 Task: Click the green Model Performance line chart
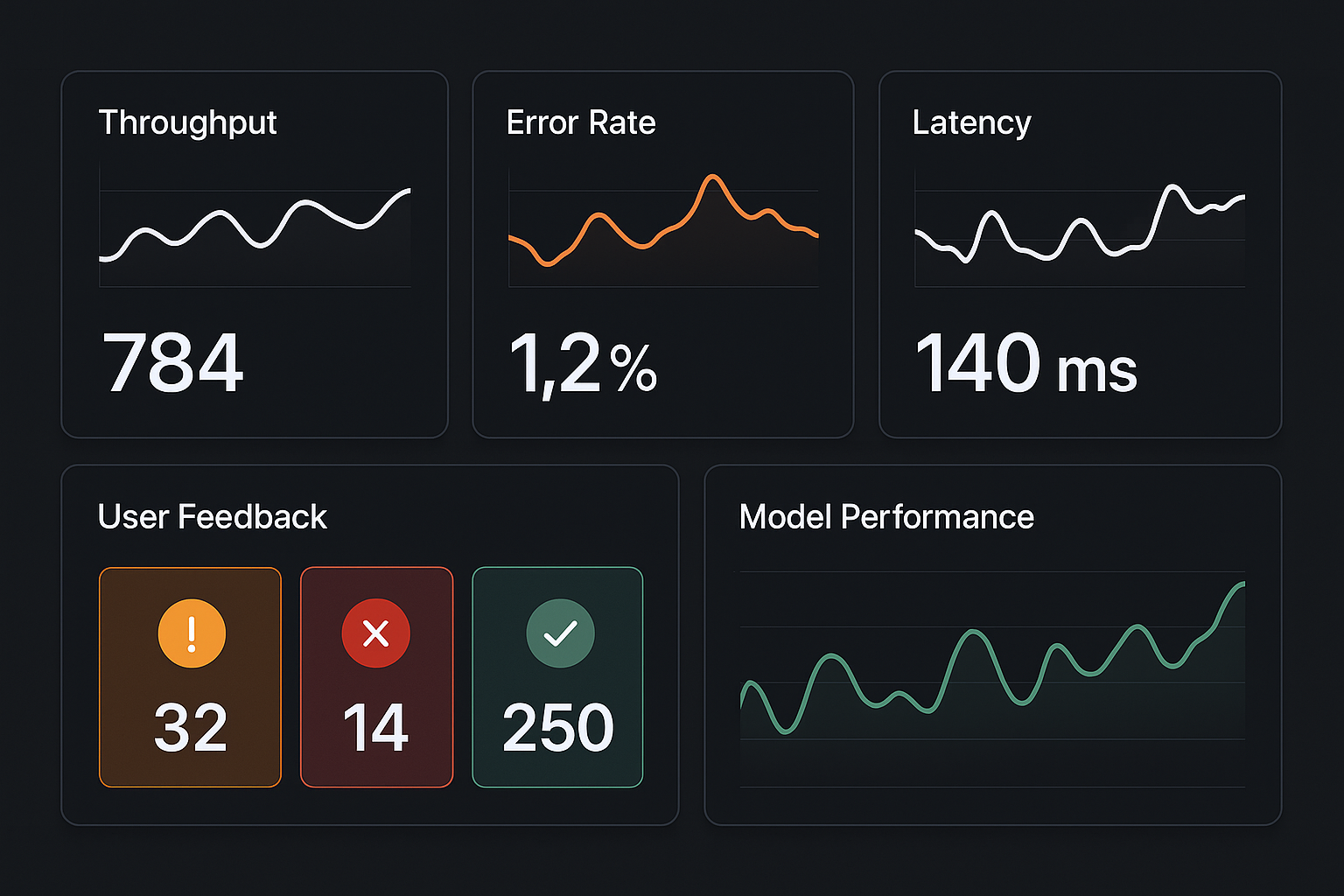click(992, 679)
